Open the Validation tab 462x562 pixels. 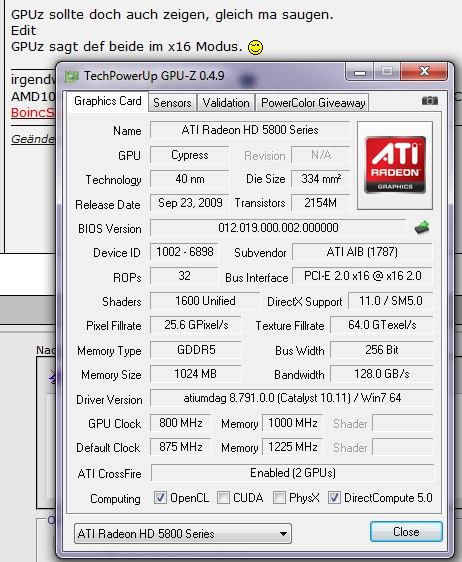coord(226,103)
